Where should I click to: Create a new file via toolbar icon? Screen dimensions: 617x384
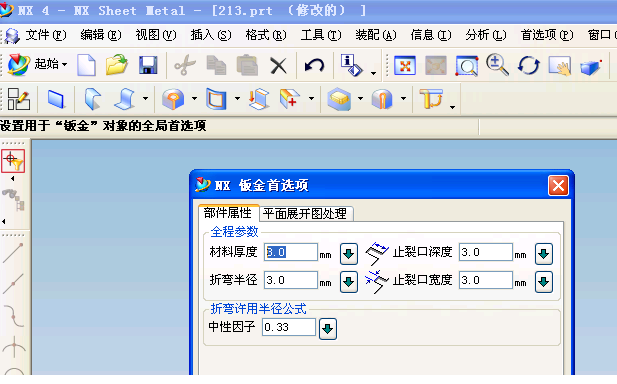click(86, 65)
